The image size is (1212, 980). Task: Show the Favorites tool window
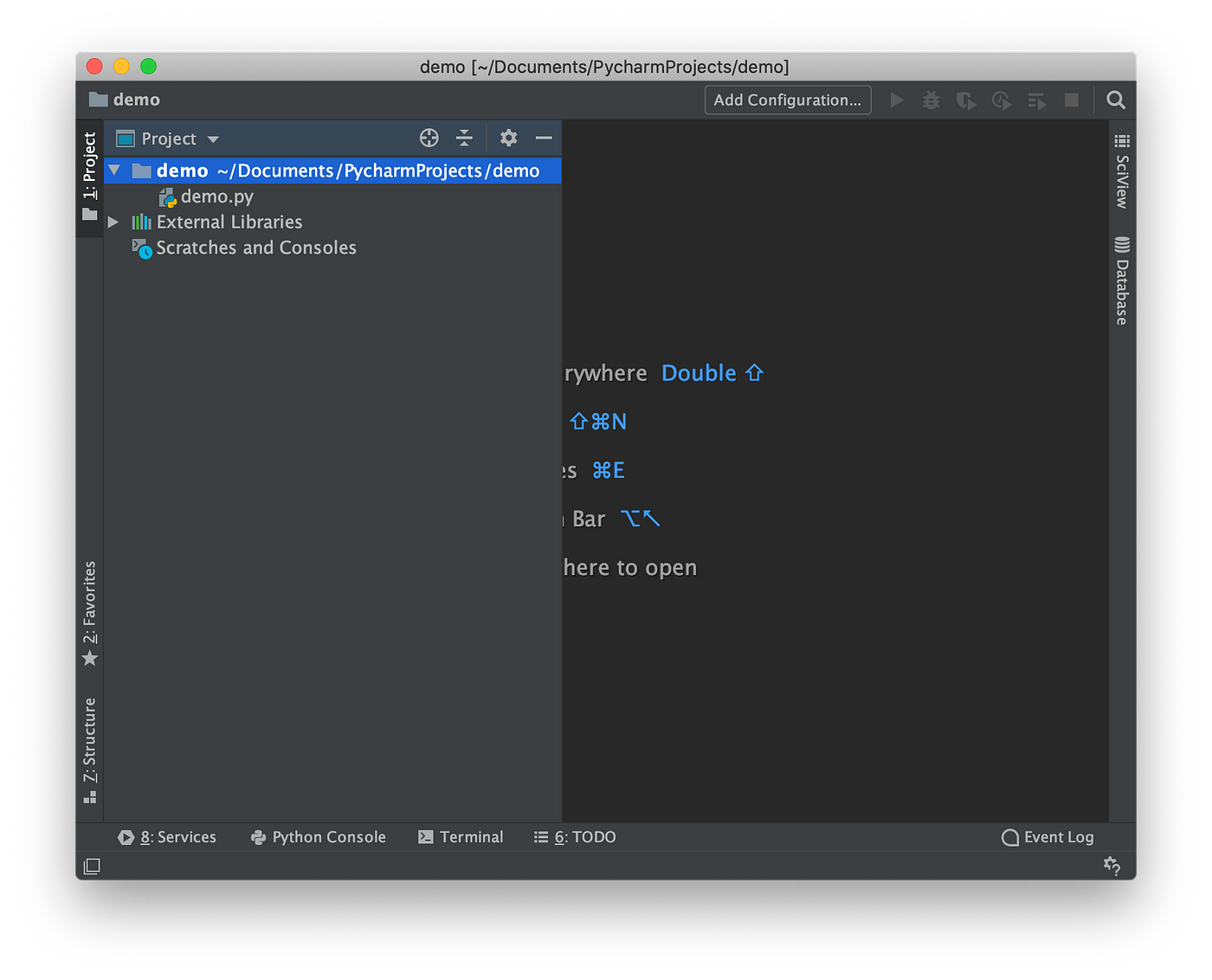click(x=90, y=610)
